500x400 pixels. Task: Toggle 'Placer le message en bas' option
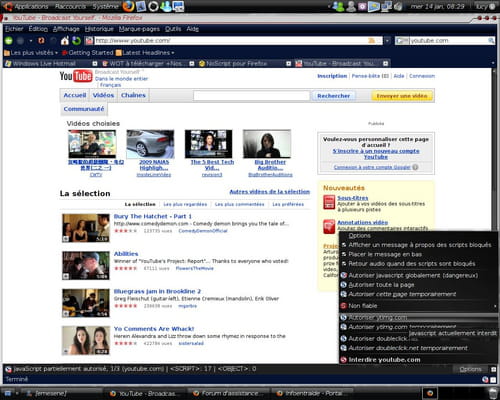click(418, 254)
